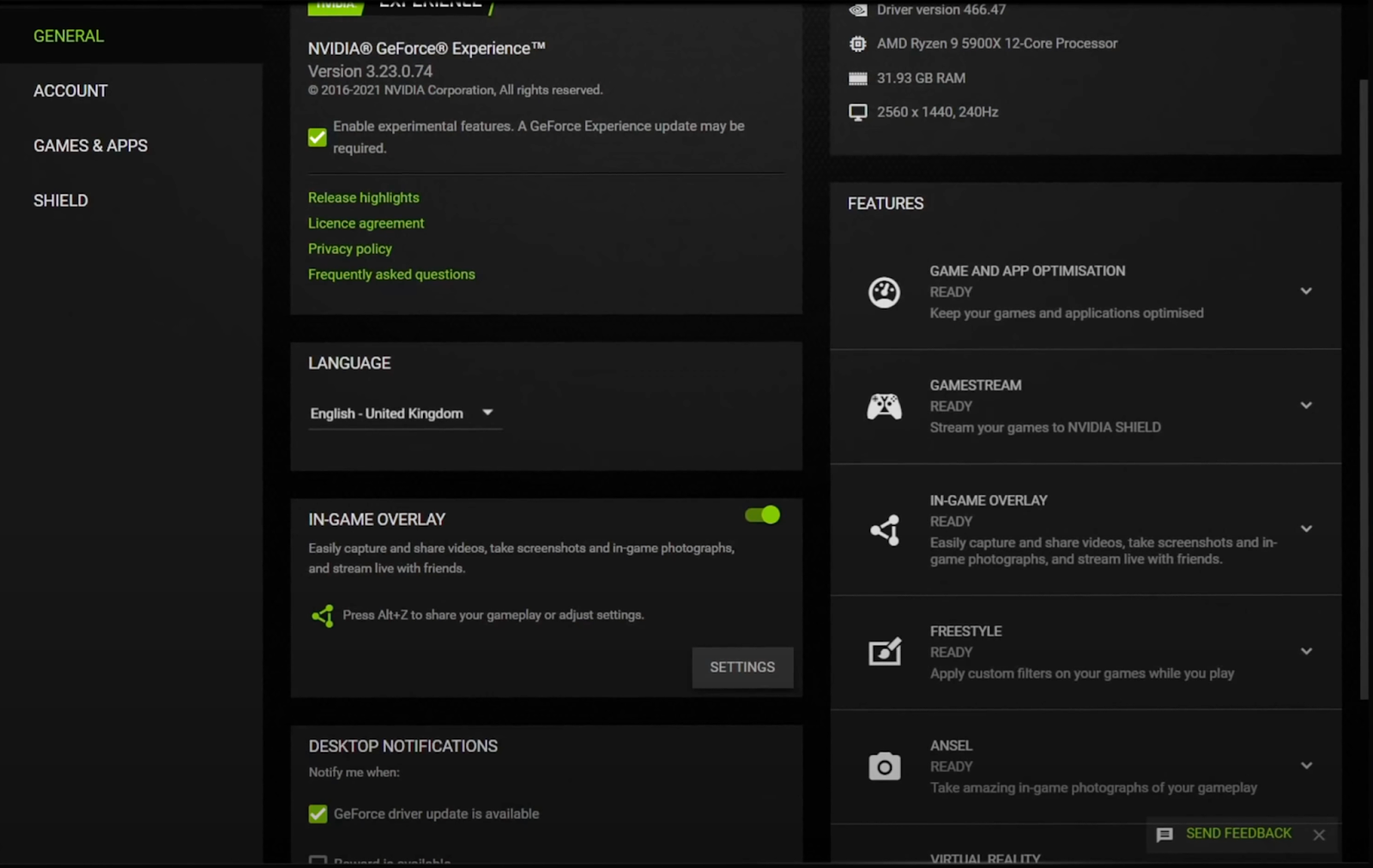1373x868 pixels.
Task: Click the 'LANGUAGE' heading
Action: coord(349,363)
